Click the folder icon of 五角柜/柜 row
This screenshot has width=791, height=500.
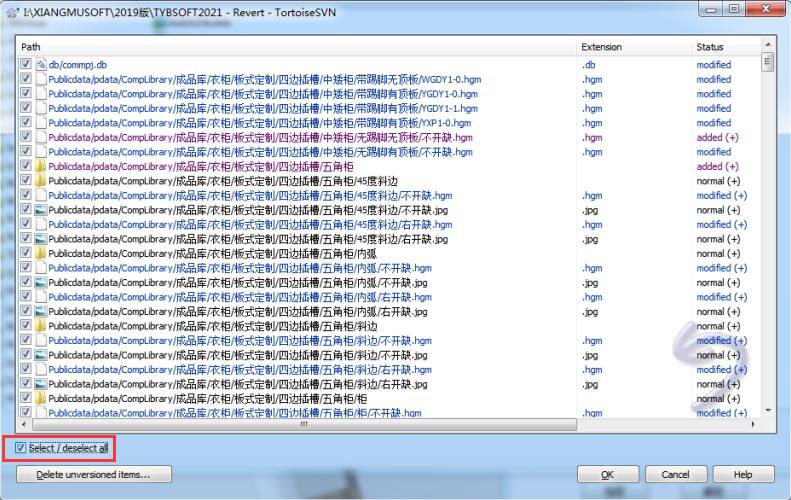coord(41,399)
